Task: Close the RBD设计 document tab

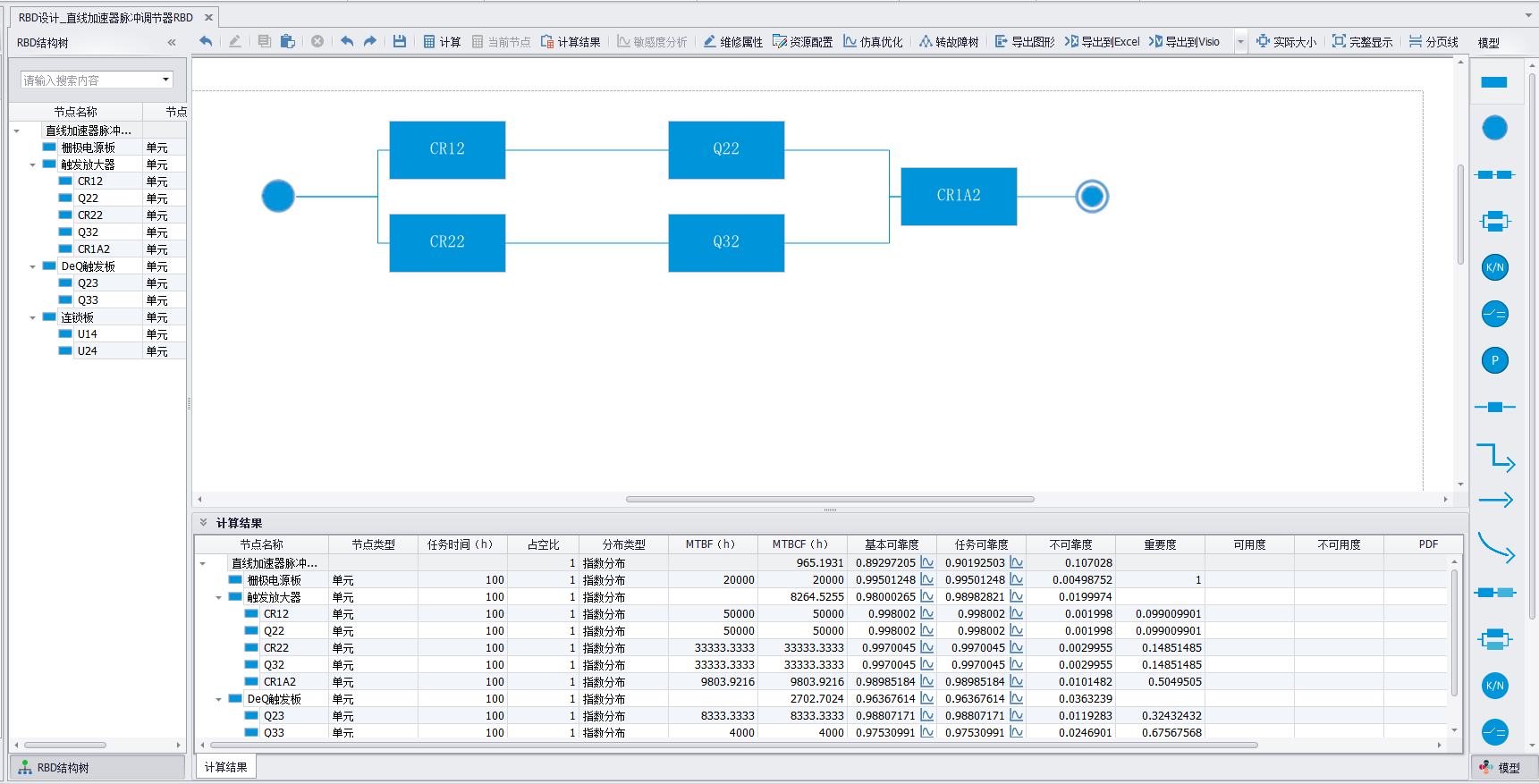Action: 208,17
